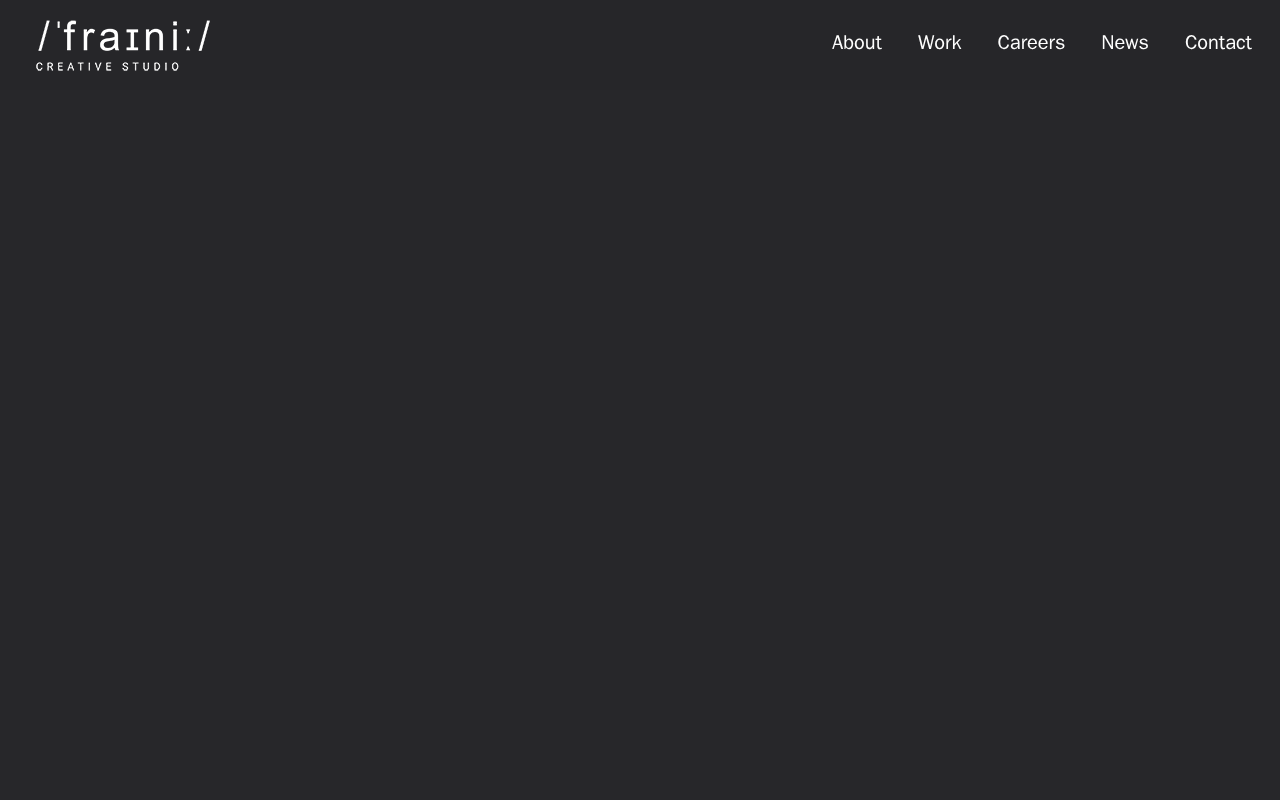This screenshot has height=800, width=1280.
Task: Click the Creative Studio tagline under logo
Action: (108, 67)
